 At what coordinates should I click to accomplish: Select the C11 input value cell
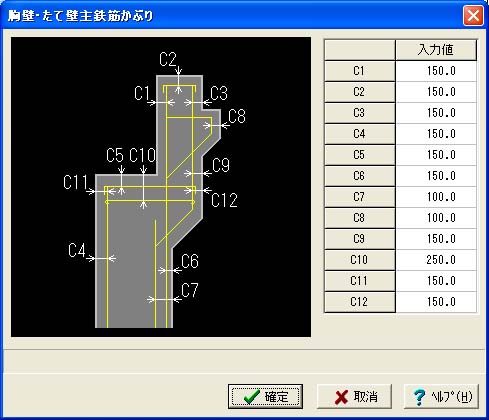[436, 281]
